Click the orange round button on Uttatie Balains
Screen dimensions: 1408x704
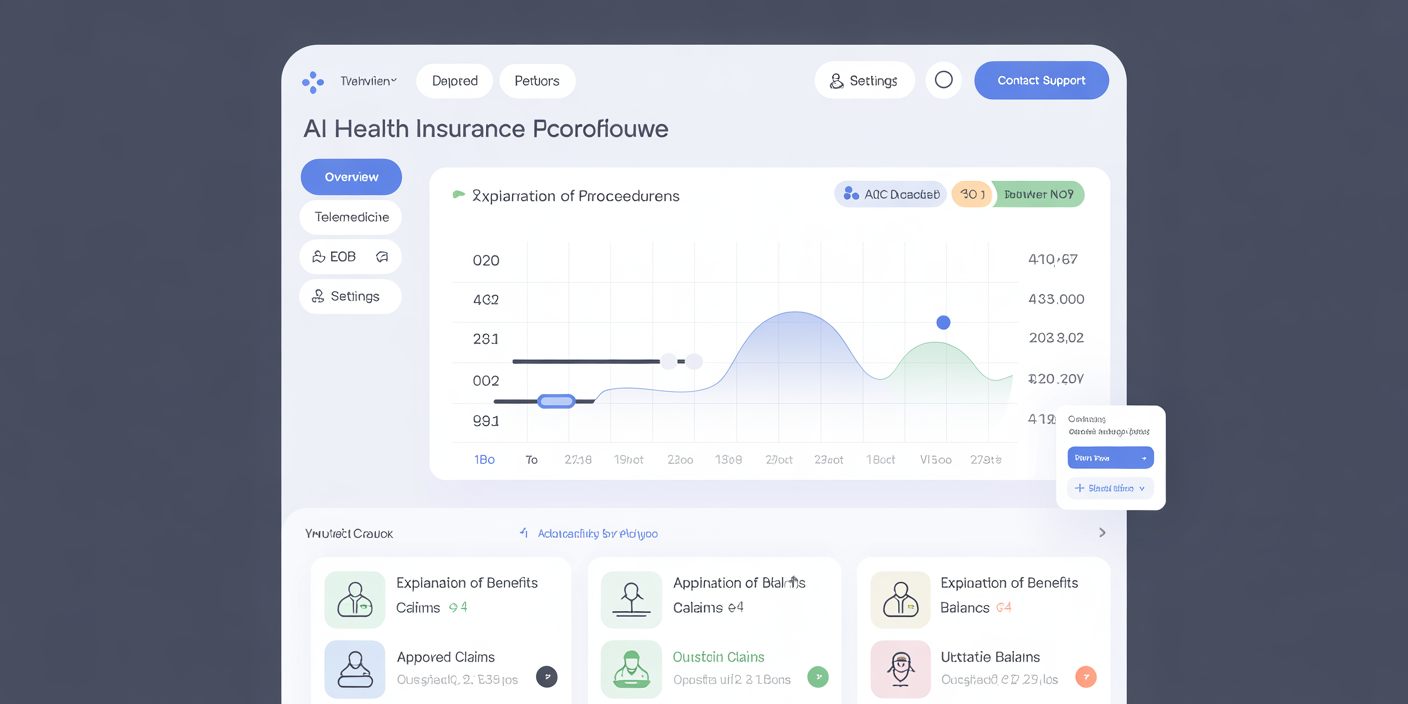point(1086,677)
